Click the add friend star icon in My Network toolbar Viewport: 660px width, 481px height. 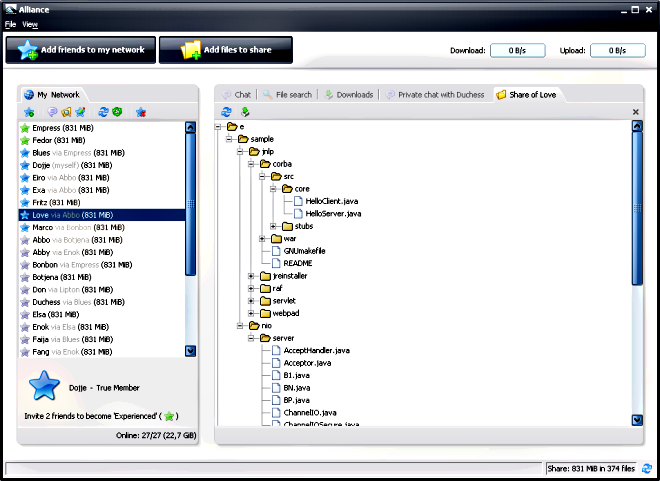click(29, 112)
